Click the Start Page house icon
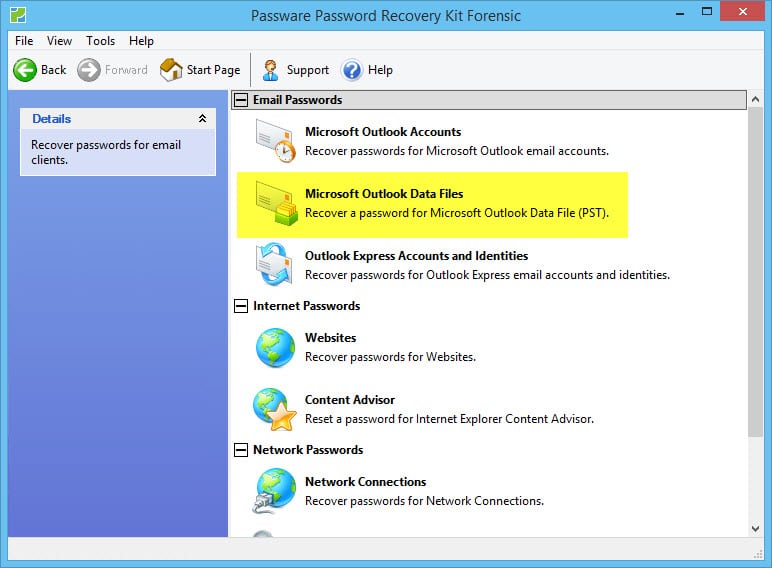 tap(171, 69)
